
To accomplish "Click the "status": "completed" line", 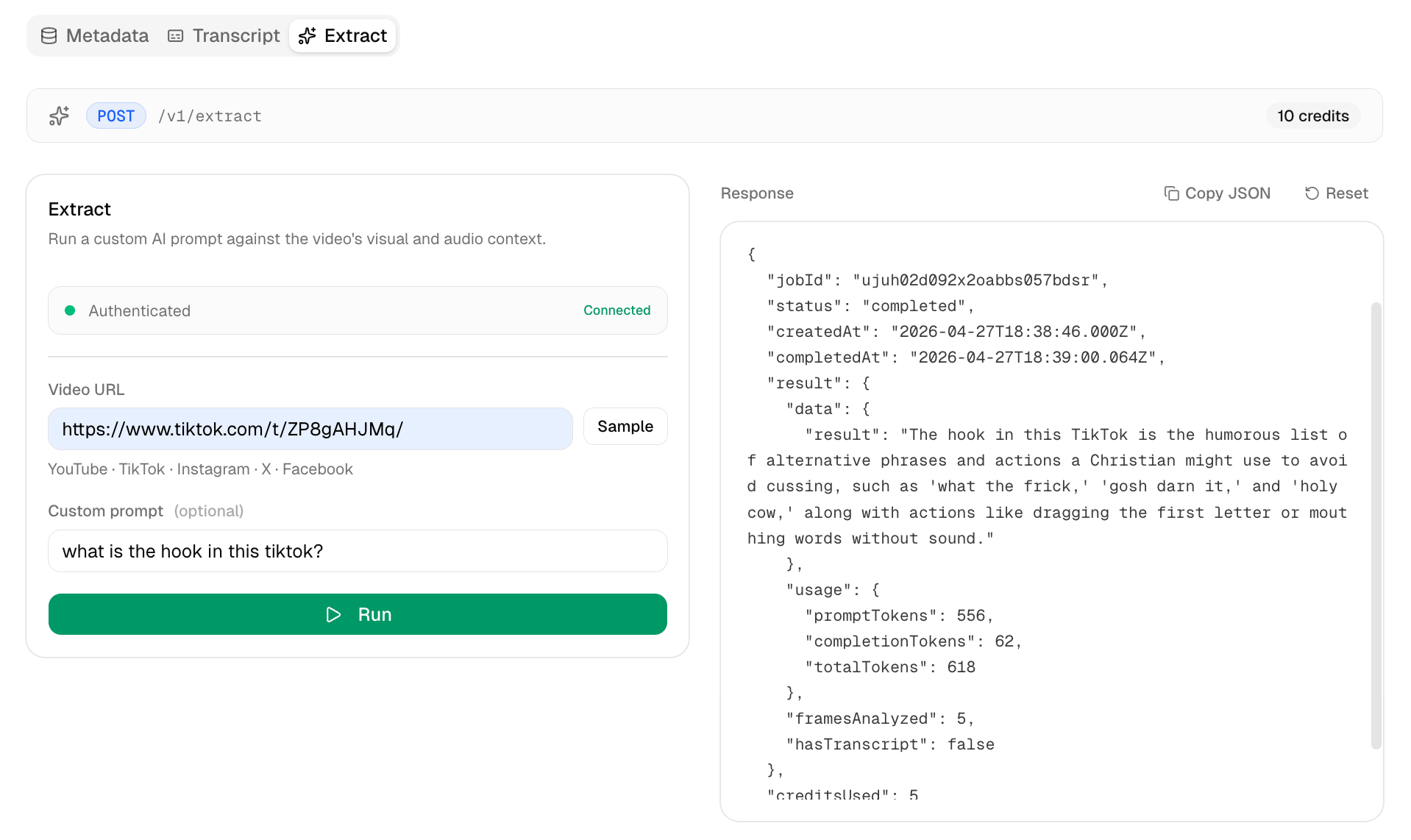I will click(x=870, y=306).
